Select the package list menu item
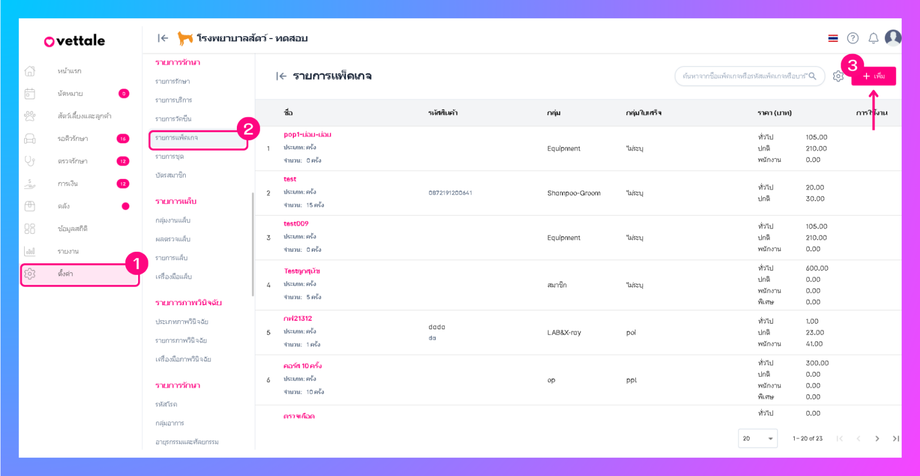The height and width of the screenshot is (476, 920). point(177,138)
